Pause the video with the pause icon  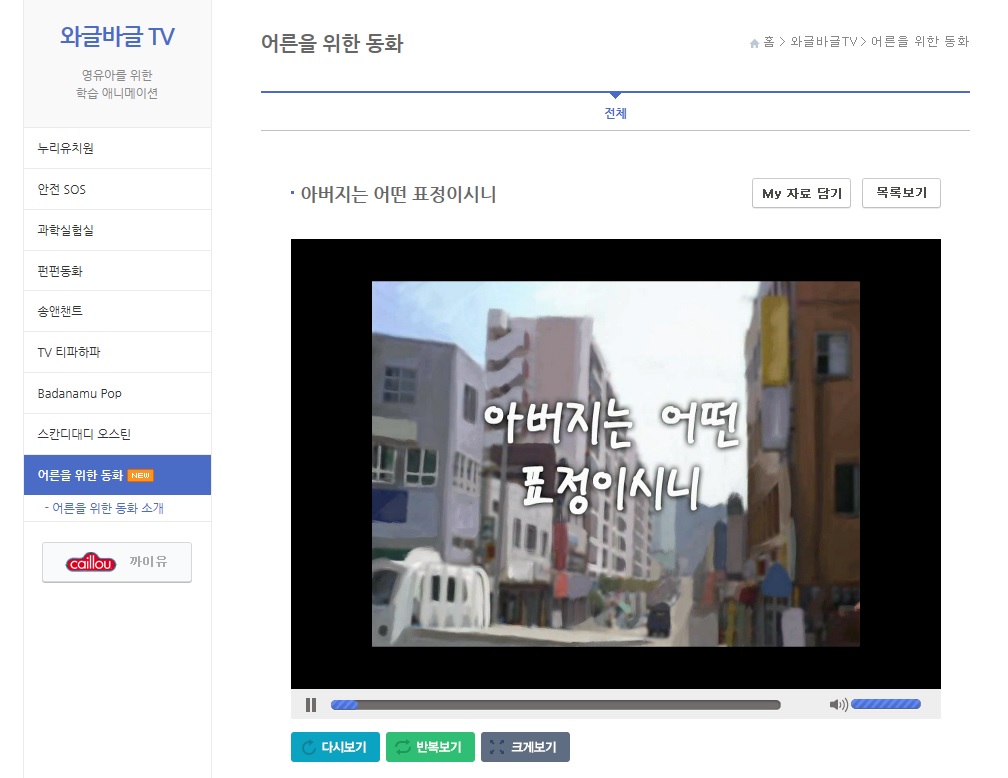(311, 705)
